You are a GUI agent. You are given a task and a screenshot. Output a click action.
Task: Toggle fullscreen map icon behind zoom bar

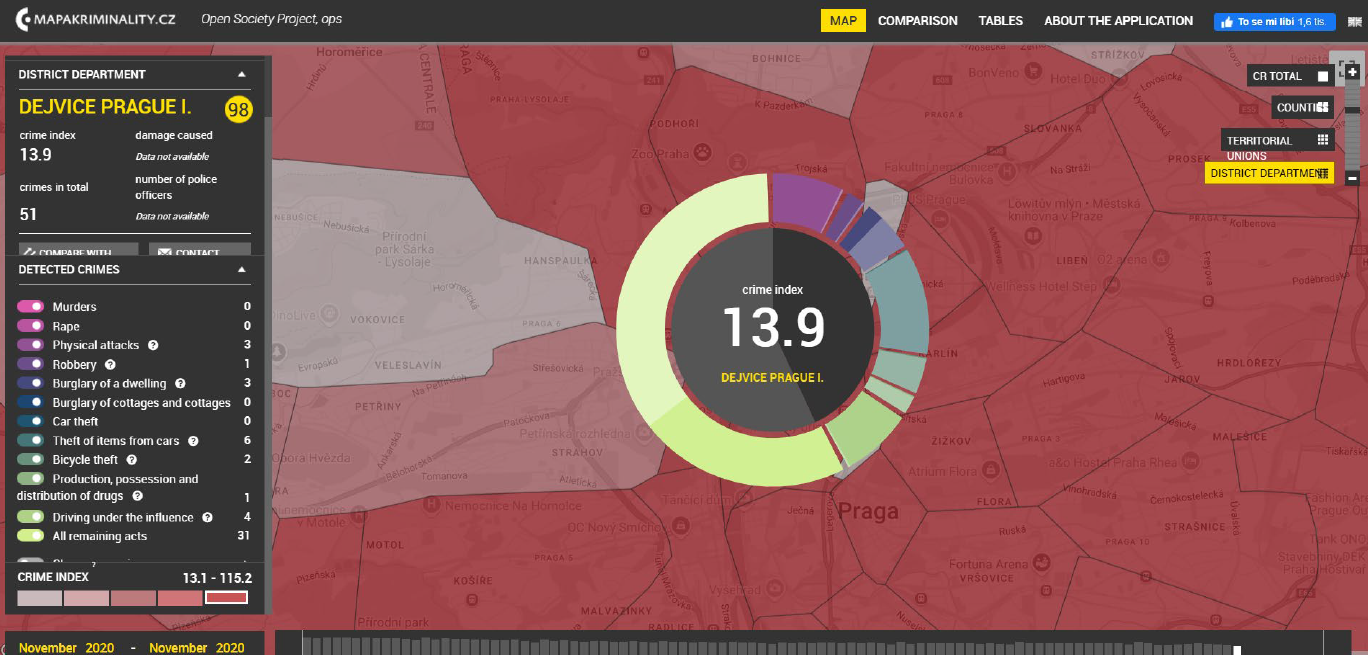[x=1346, y=69]
